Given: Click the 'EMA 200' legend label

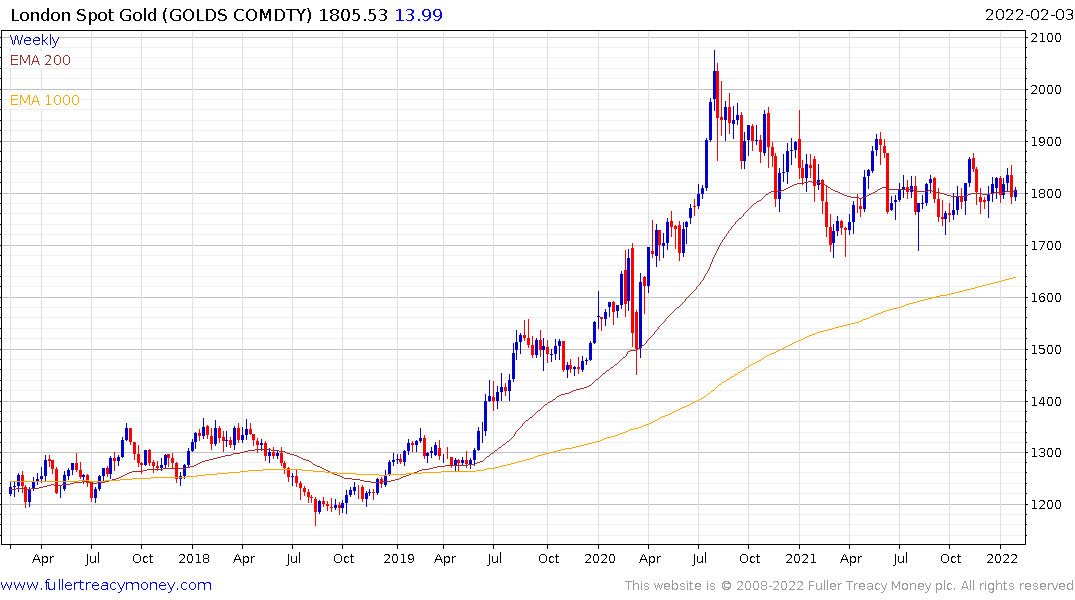Looking at the screenshot, I should tap(40, 60).
